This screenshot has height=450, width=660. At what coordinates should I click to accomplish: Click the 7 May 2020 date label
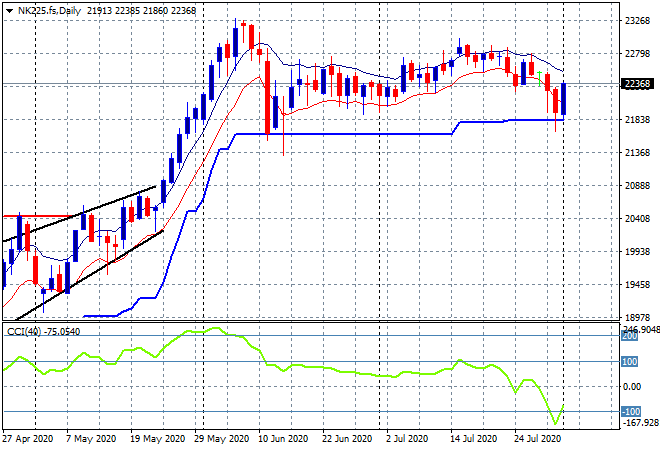coord(91,439)
